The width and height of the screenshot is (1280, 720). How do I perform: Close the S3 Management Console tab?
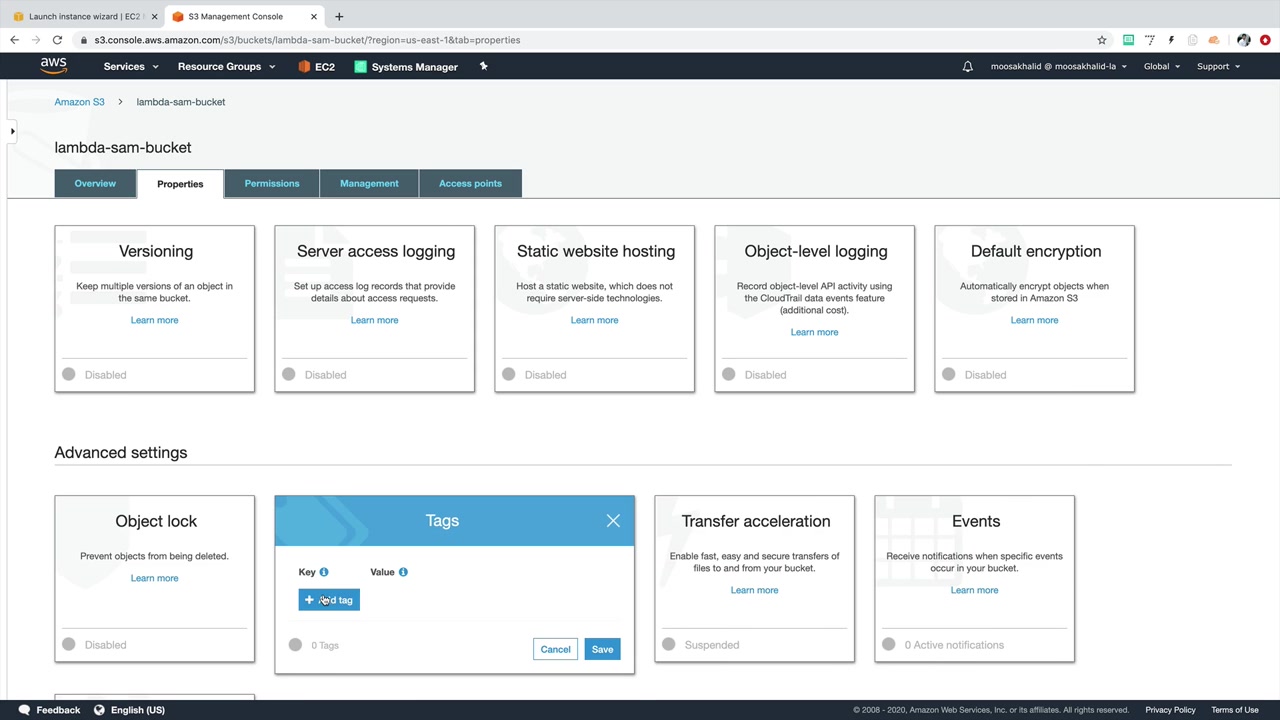(x=314, y=16)
